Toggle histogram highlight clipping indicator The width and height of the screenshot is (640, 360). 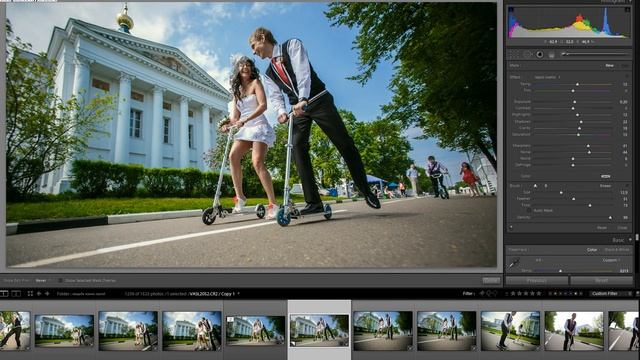click(x=627, y=9)
